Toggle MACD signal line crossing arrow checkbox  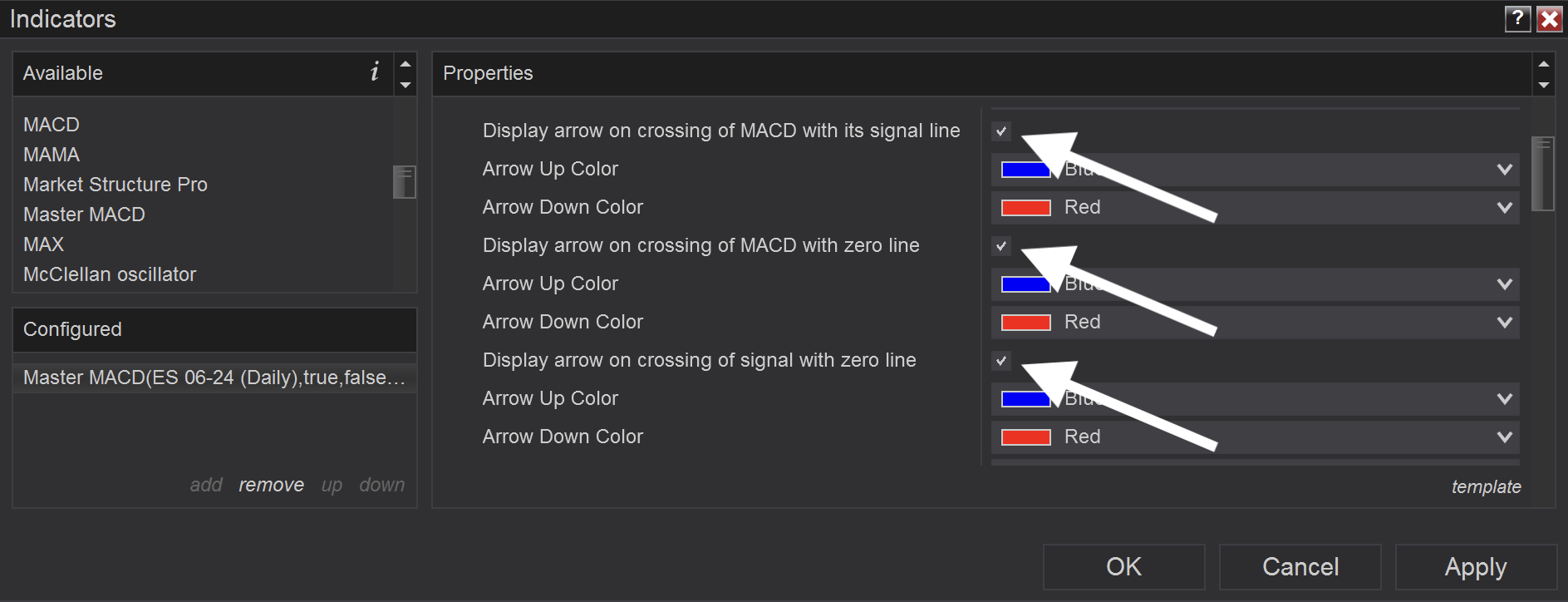point(1001,131)
